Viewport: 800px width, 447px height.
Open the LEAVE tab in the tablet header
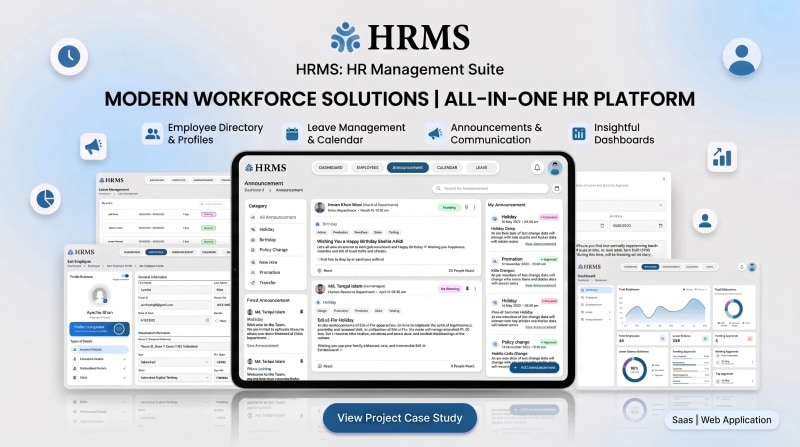(481, 167)
